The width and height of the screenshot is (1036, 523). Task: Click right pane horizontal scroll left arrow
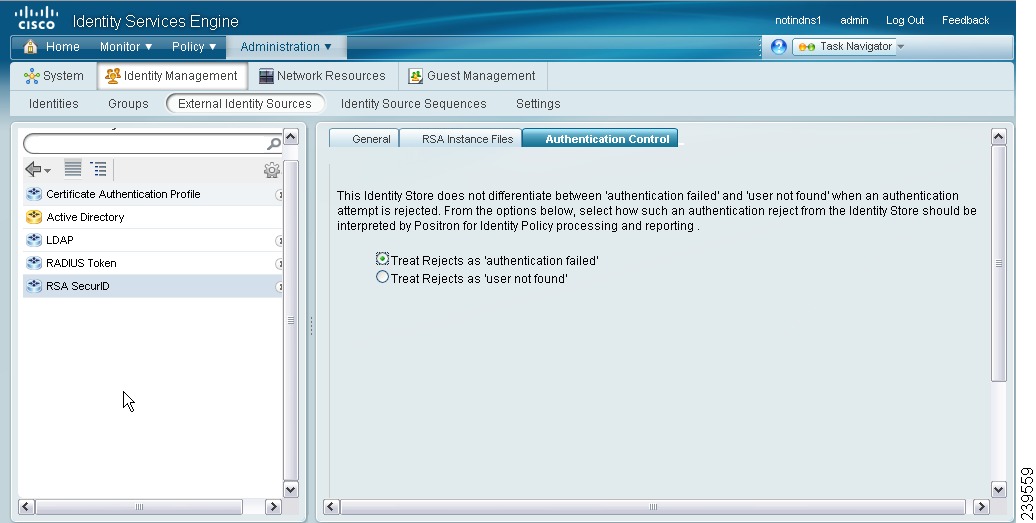331,506
